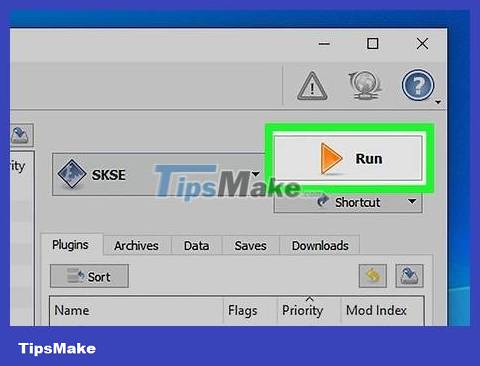Click the Sort plugins button
Viewport: 480px width, 366px height.
click(89, 276)
